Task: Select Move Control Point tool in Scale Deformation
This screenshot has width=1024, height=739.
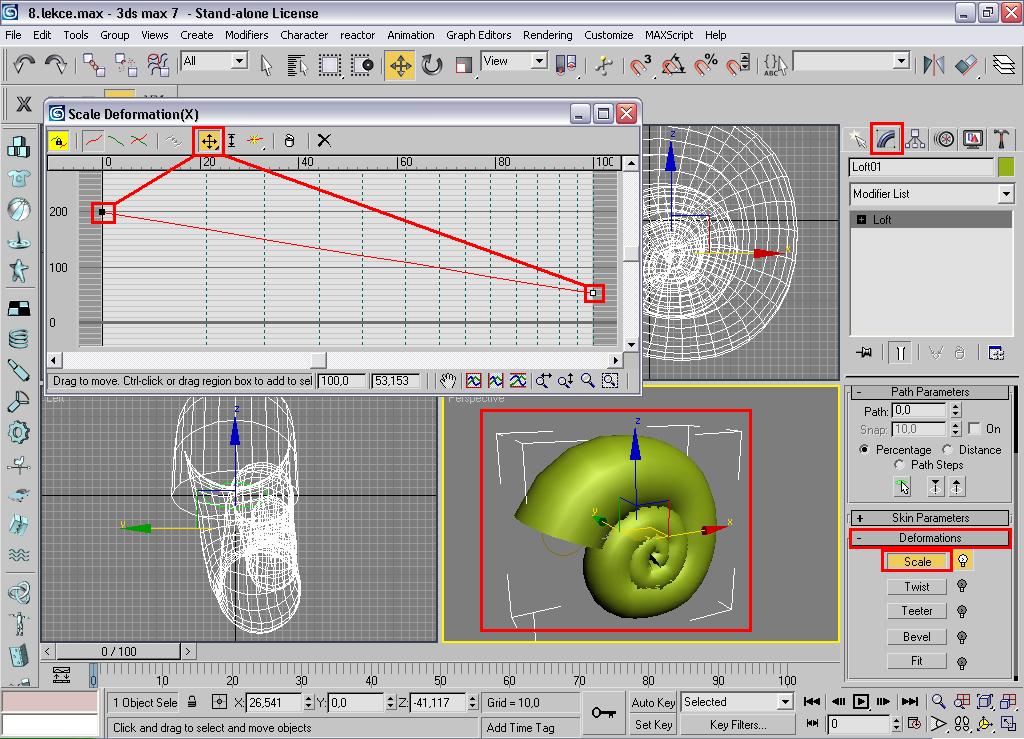Action: coord(209,140)
